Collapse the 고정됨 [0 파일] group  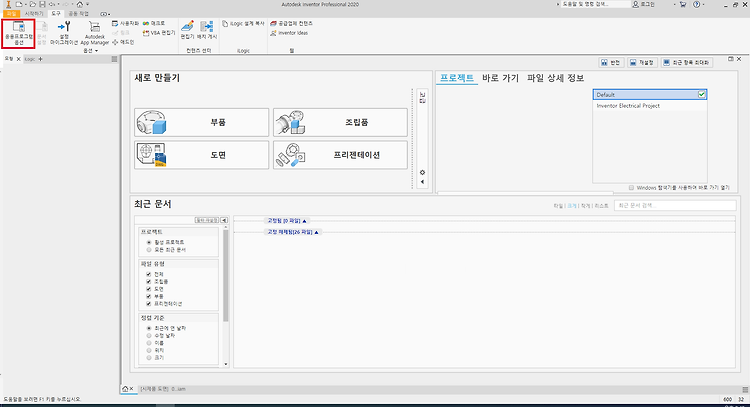click(287, 220)
